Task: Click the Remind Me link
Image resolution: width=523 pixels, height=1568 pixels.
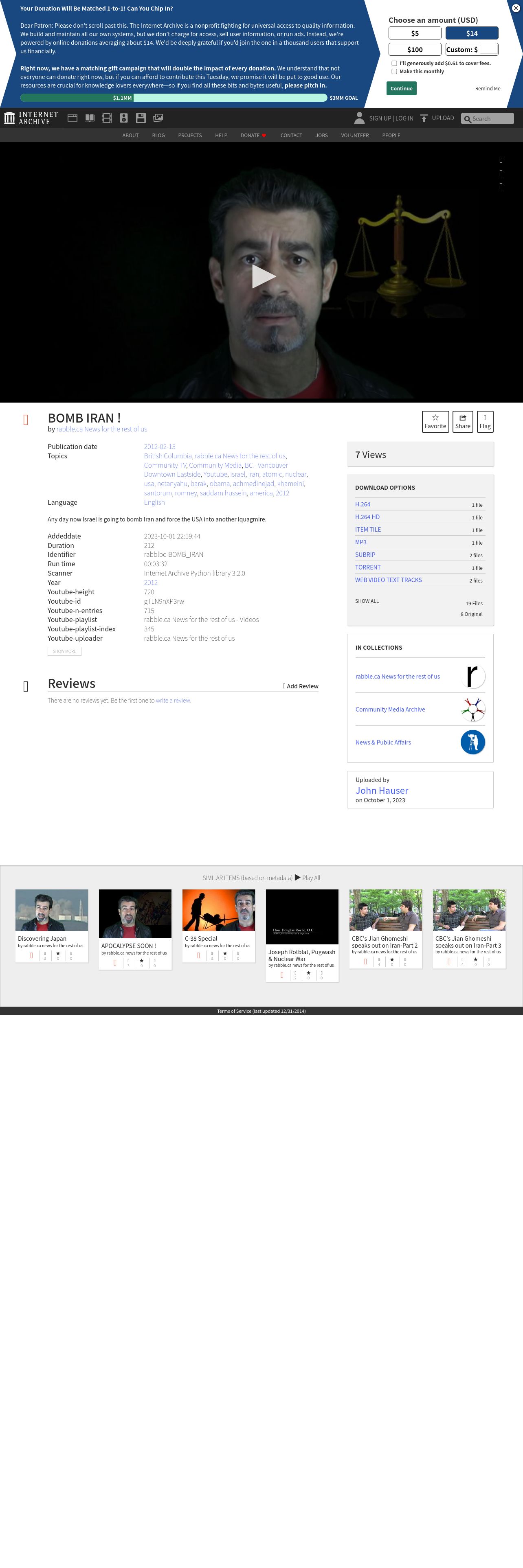Action: click(488, 88)
